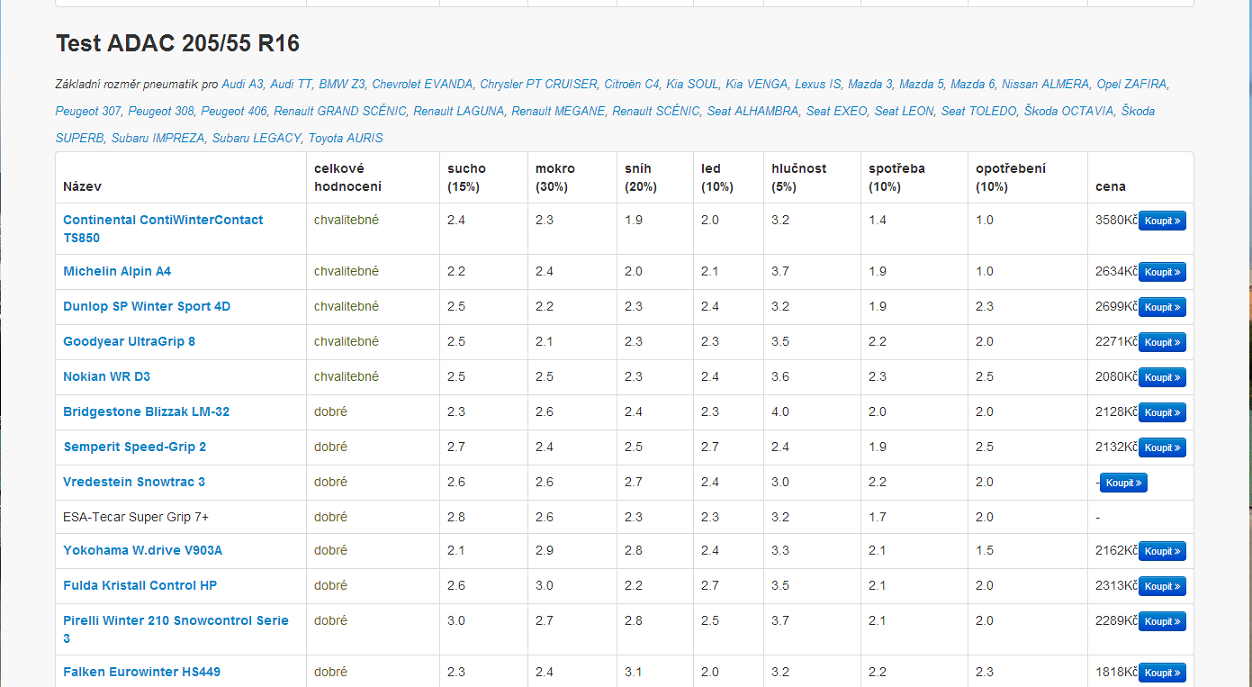Open the Chevrolet EVANDA link
The width and height of the screenshot is (1252, 687).
pyautogui.click(x=422, y=85)
